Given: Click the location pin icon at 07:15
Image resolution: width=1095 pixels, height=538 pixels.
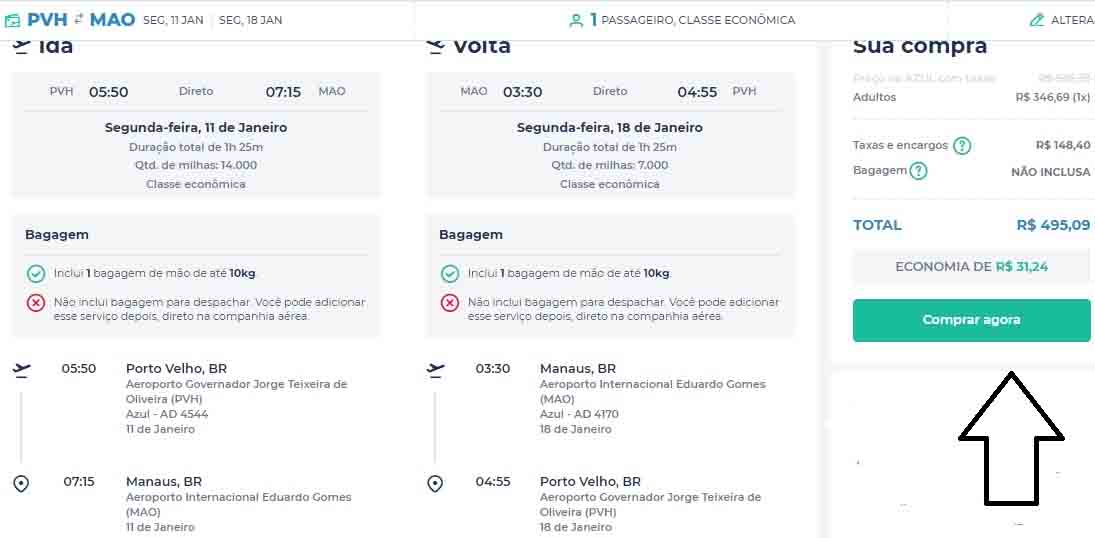Looking at the screenshot, I should coord(21,483).
